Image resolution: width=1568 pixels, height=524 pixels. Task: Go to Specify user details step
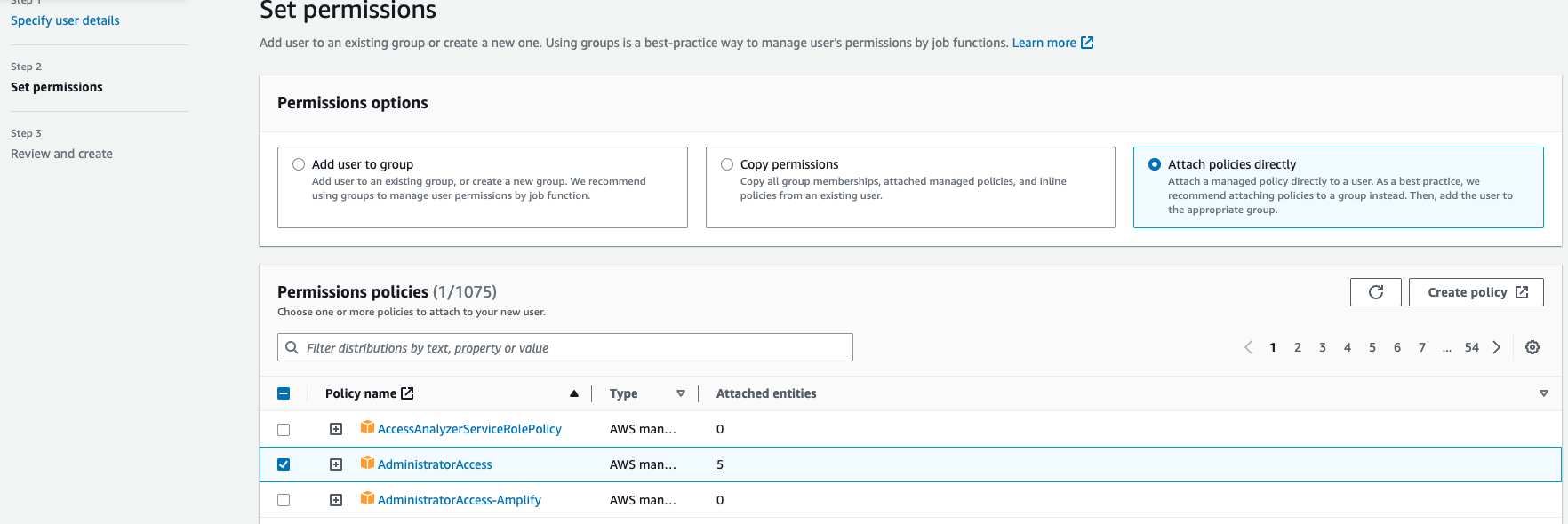65,20
